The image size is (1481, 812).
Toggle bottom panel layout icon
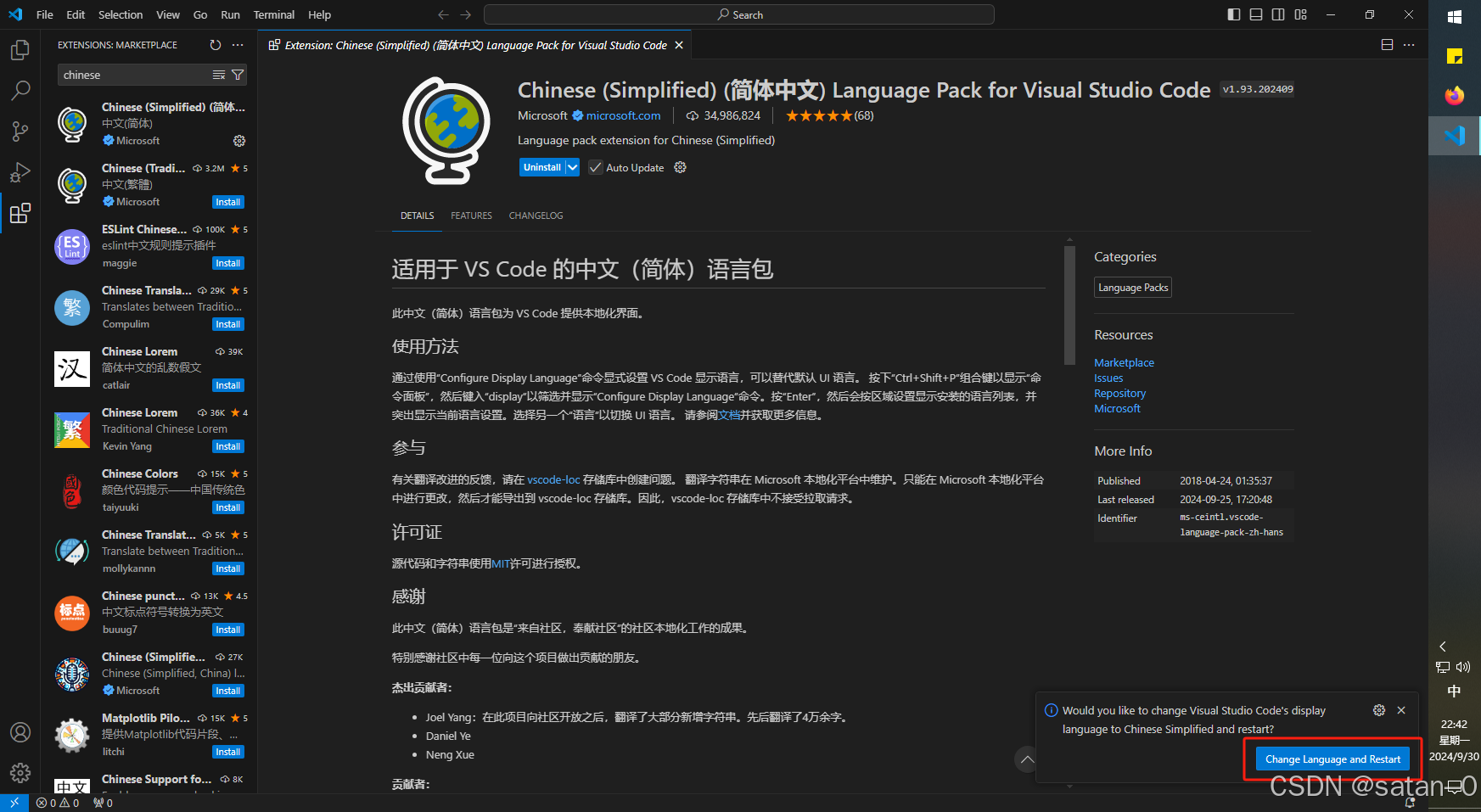[1256, 14]
